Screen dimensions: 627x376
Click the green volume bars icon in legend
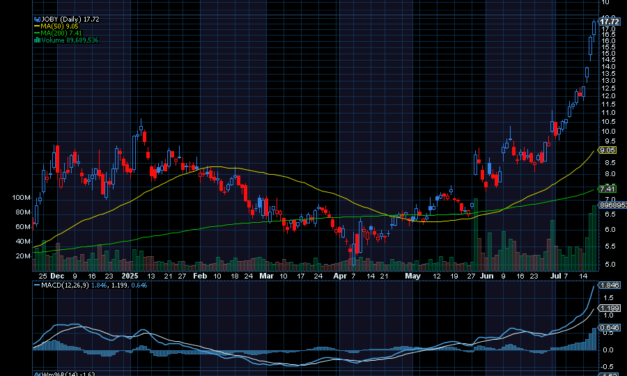[x=37, y=40]
